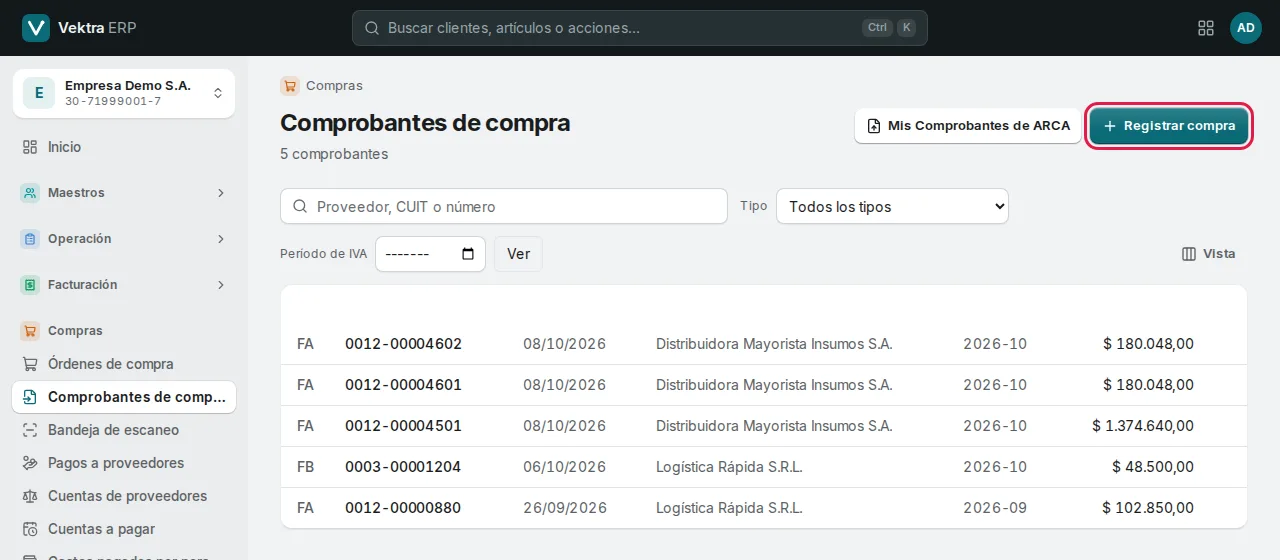1280x560 pixels.
Task: Expand the Operación section chevron
Action: (x=221, y=239)
